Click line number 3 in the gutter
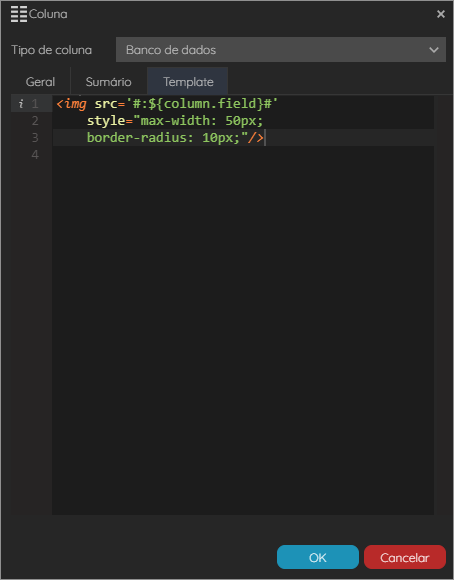 coord(35,138)
